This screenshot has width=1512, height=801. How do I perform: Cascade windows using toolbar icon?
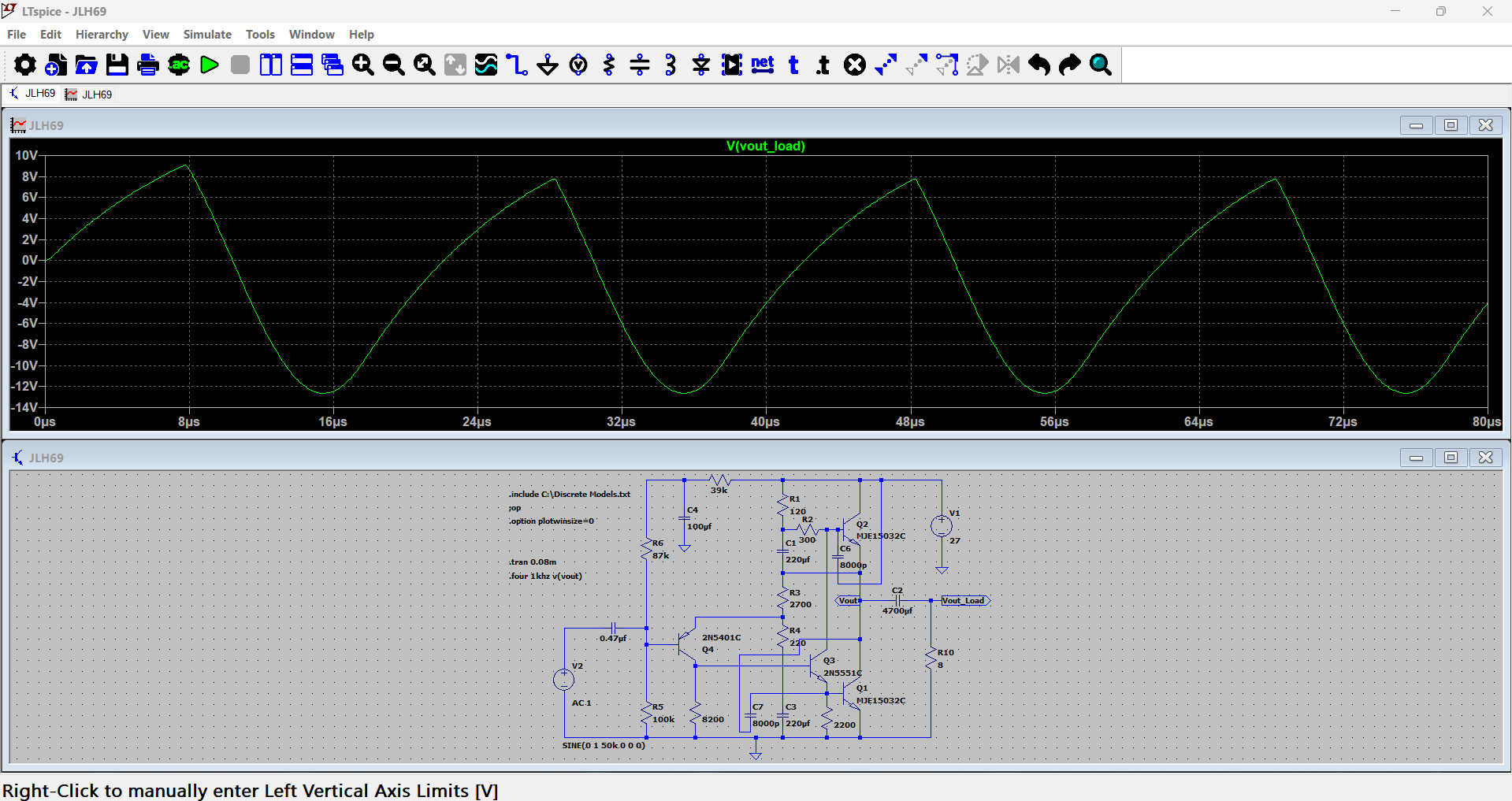tap(332, 65)
